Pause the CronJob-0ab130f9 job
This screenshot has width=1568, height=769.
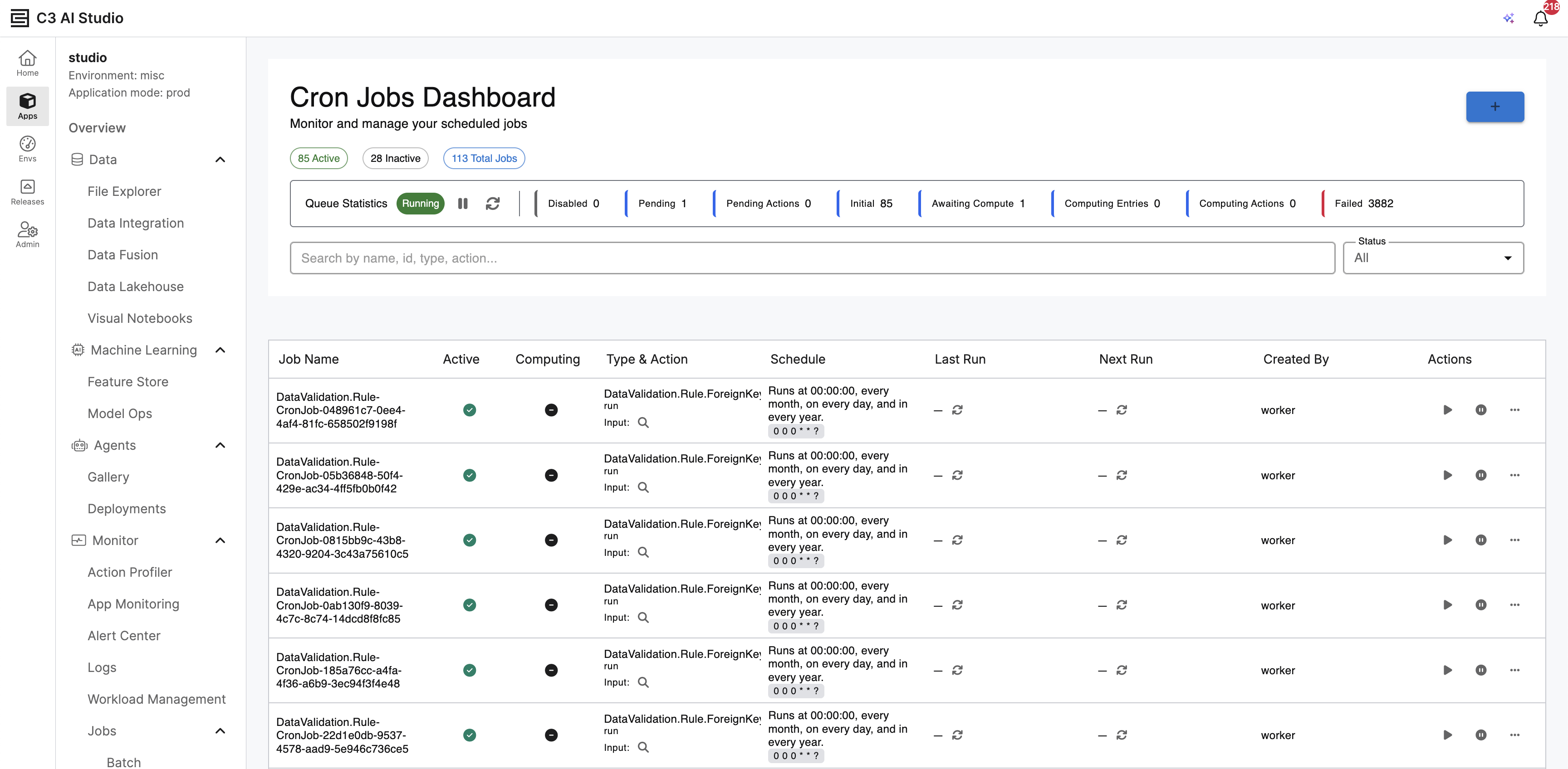tap(1481, 605)
